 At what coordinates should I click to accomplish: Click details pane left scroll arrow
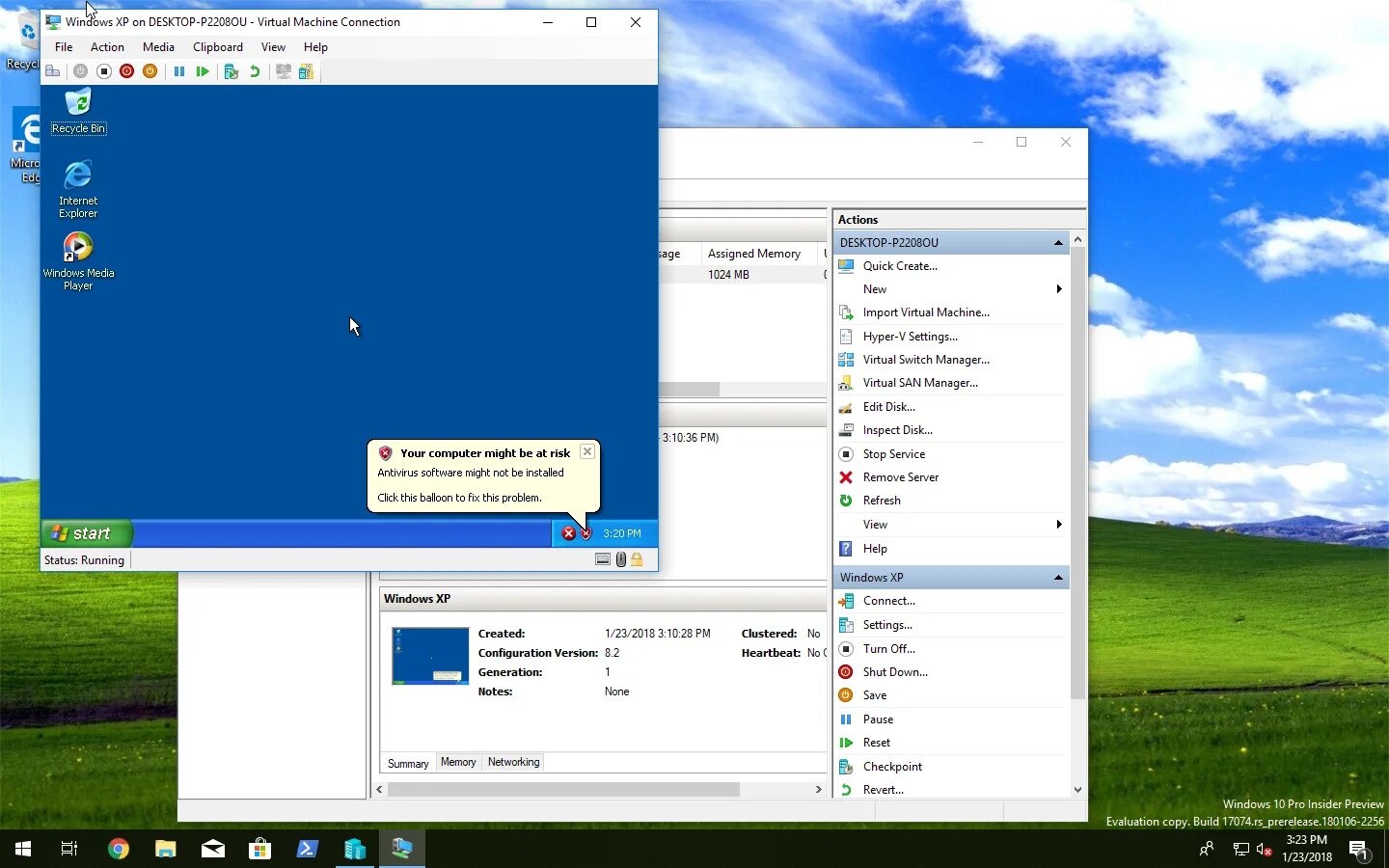point(379,789)
